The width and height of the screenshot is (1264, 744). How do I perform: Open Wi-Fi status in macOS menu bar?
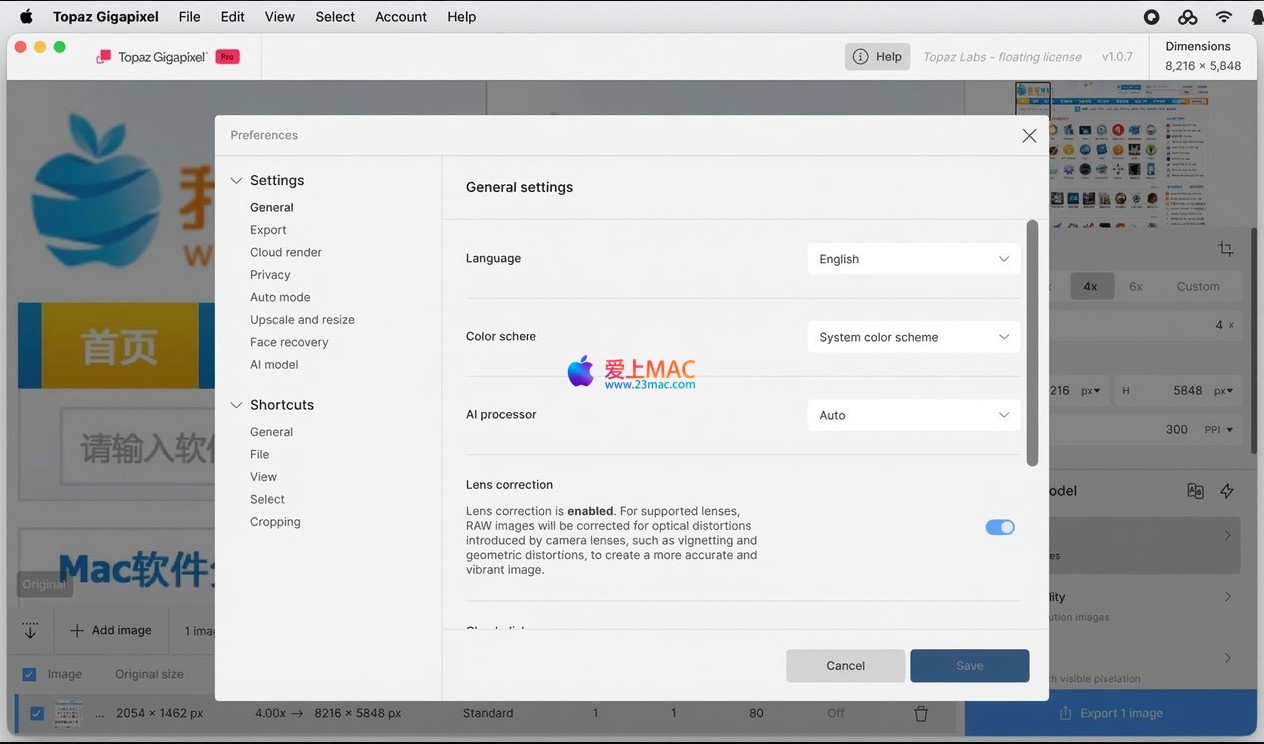(1223, 17)
